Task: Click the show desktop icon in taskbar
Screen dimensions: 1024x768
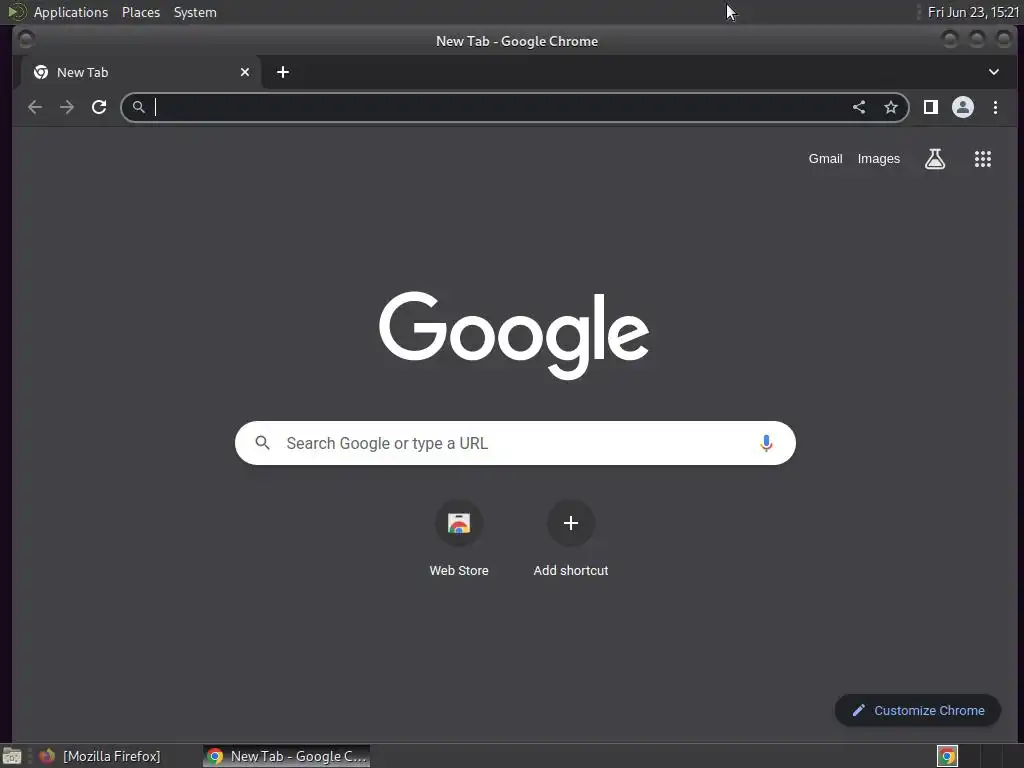Action: pos(12,756)
